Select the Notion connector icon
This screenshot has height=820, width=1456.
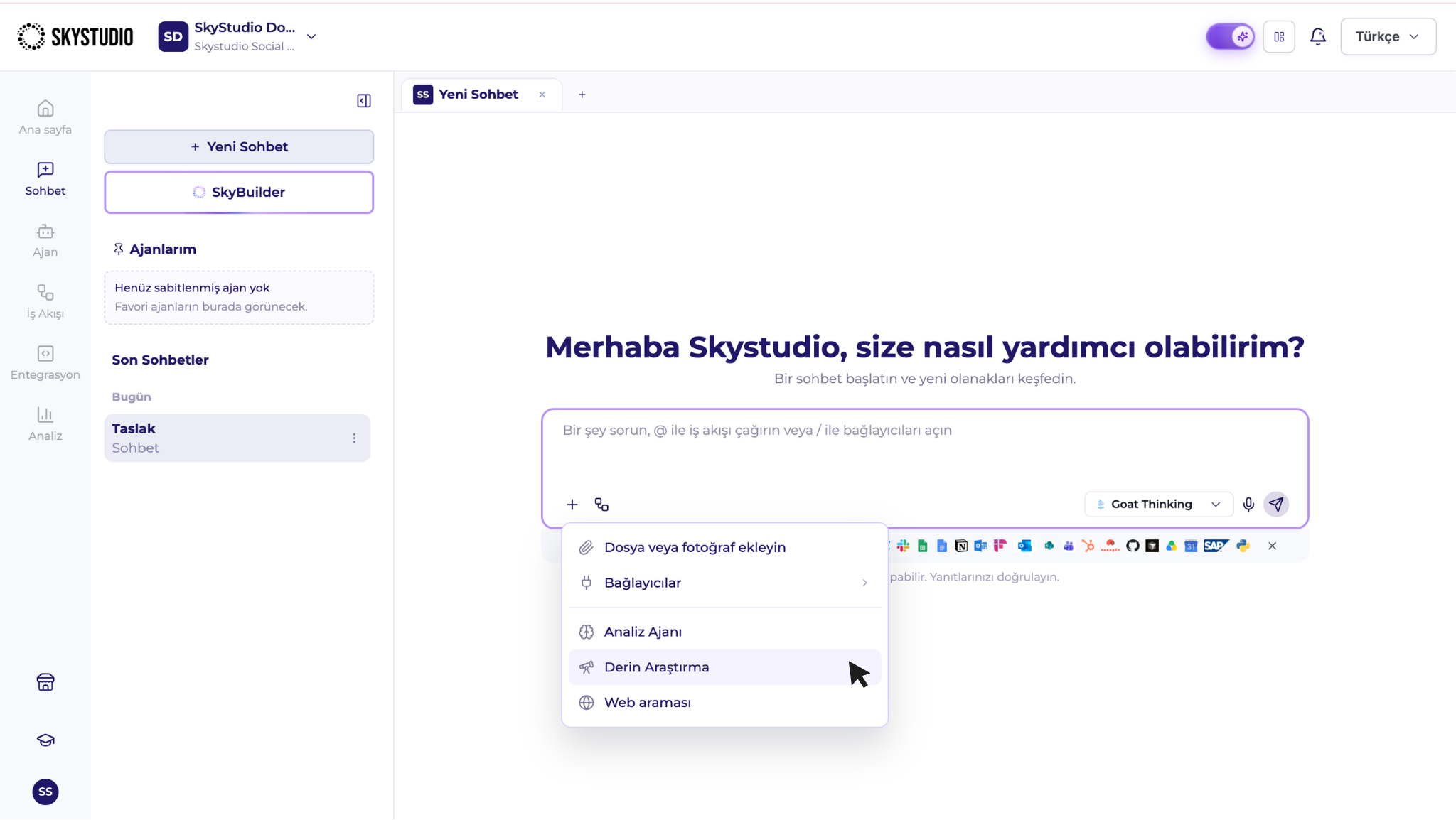click(x=961, y=546)
